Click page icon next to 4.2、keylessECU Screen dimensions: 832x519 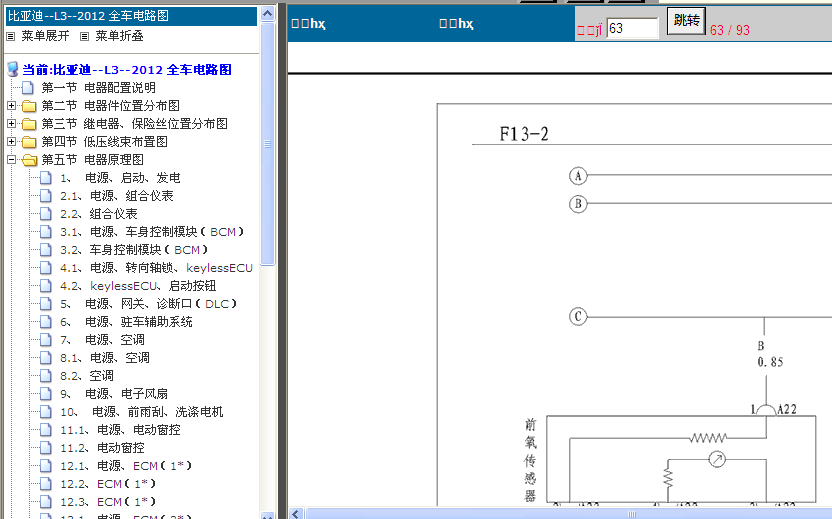pos(46,286)
